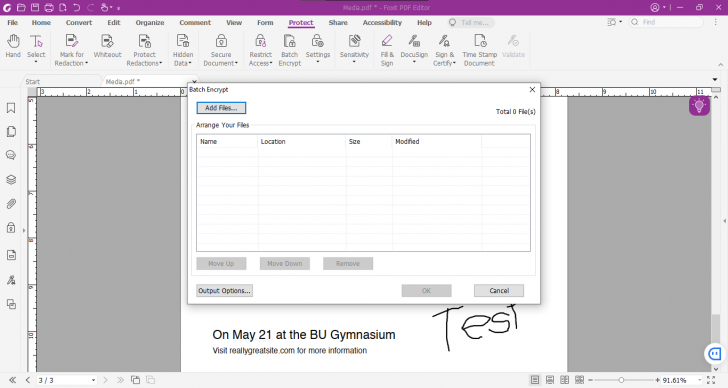The height and width of the screenshot is (388, 728).
Task: Switch to single page view
Action: point(535,380)
